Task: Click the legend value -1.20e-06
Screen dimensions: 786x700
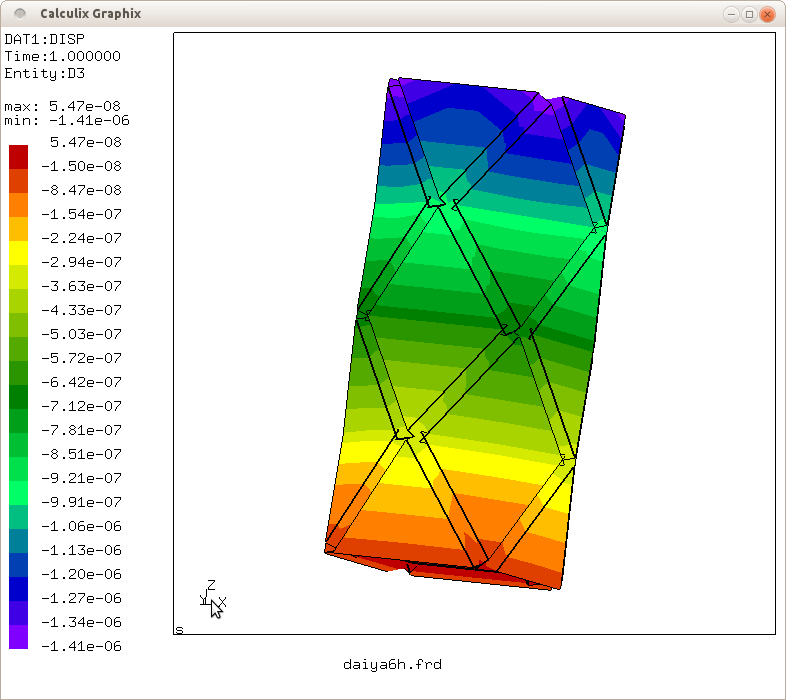Action: 82,574
